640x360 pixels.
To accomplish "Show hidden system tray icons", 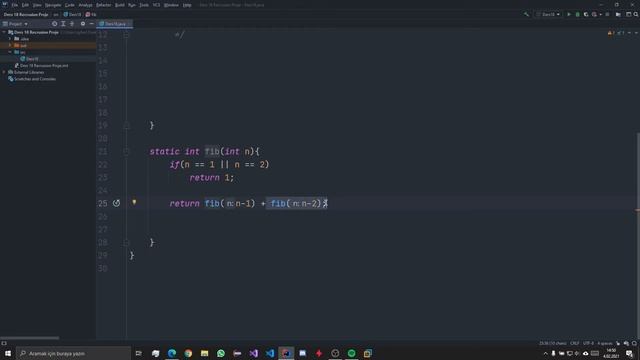I will coord(545,353).
